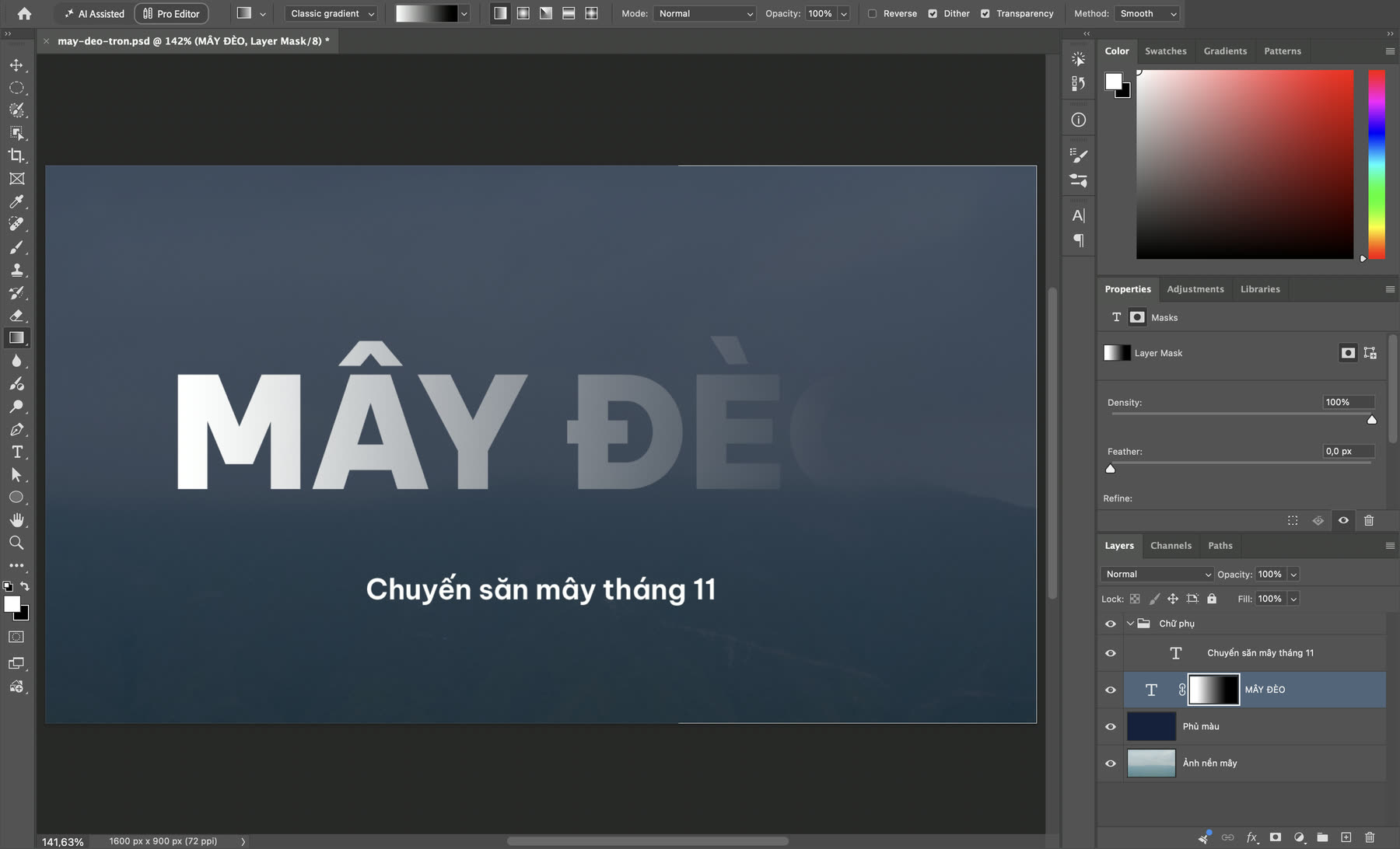Select the Horizontal Type tool
The height and width of the screenshot is (849, 1400).
click(16, 452)
